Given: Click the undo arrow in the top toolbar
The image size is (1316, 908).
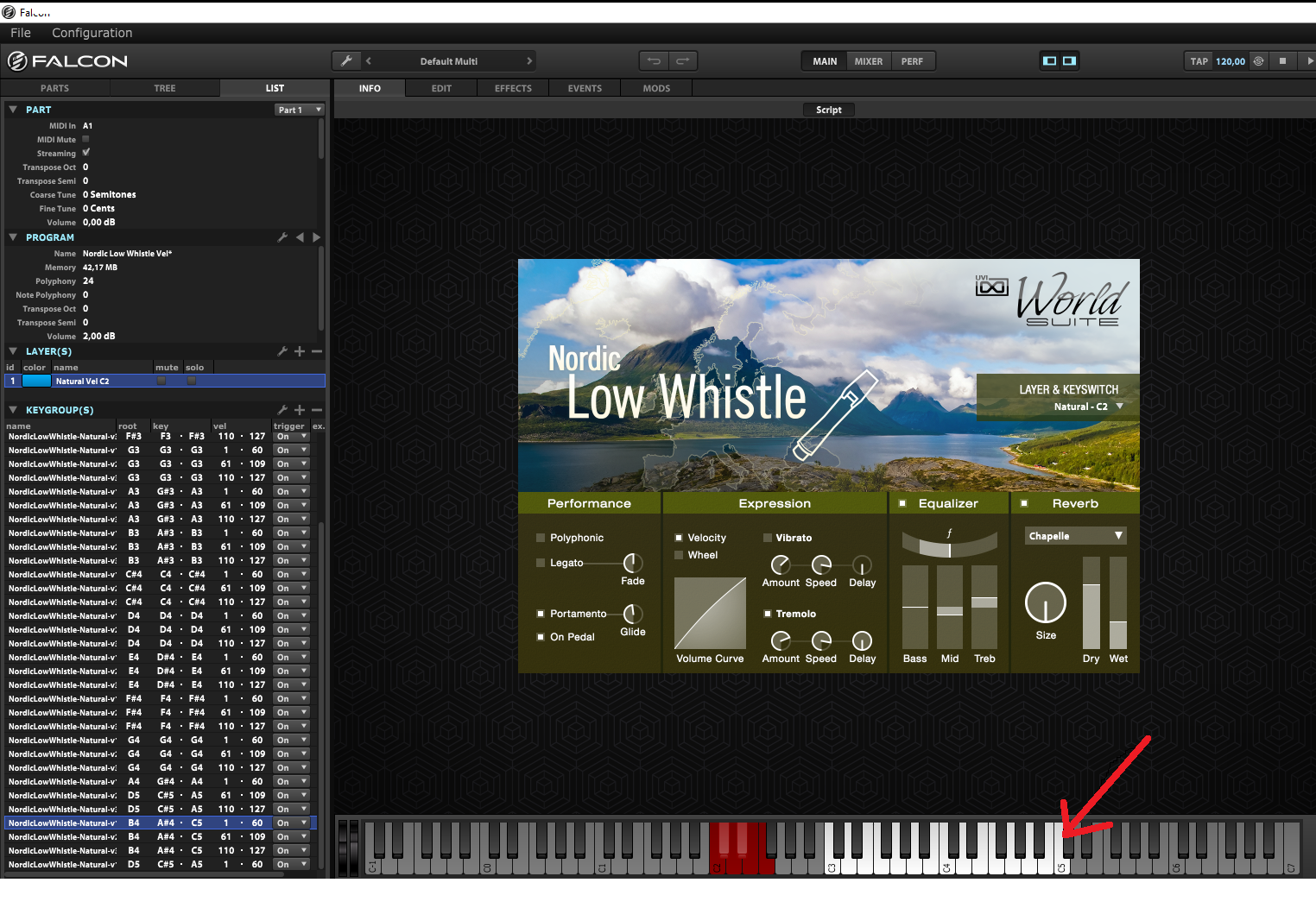Looking at the screenshot, I should click(x=654, y=61).
